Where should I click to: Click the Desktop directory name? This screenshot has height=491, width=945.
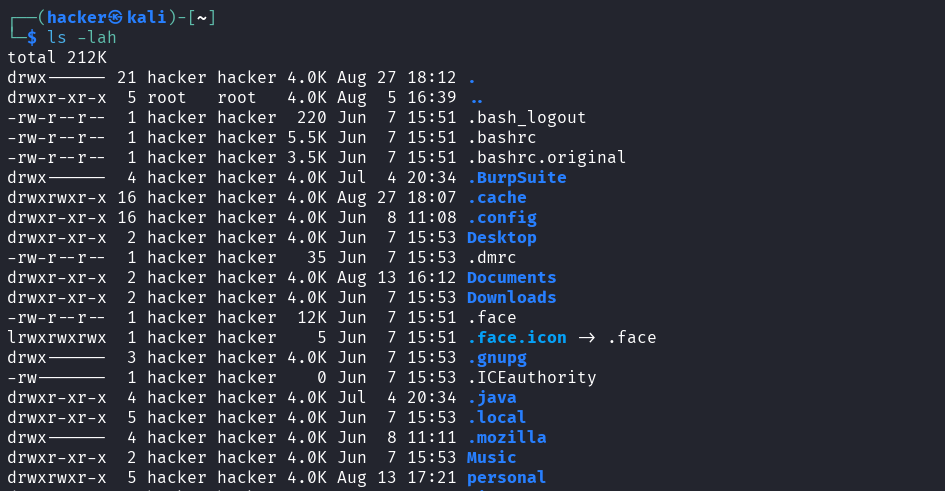coord(501,237)
